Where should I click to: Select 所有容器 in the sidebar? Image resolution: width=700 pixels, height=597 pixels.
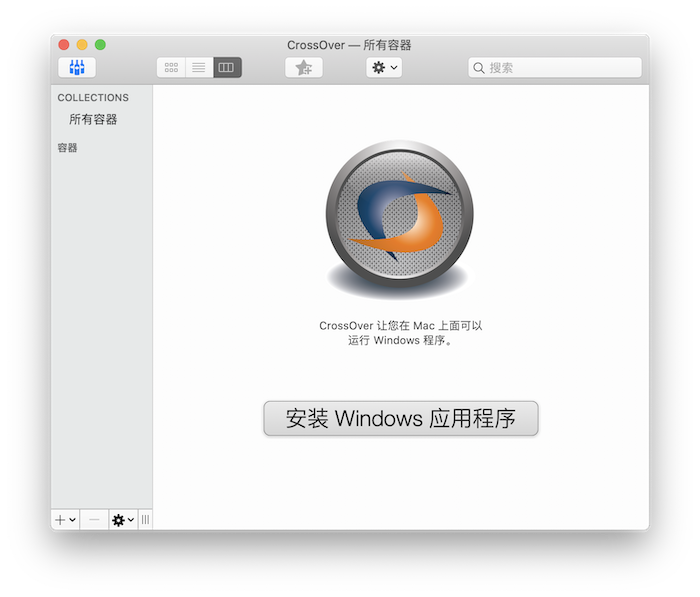93,119
